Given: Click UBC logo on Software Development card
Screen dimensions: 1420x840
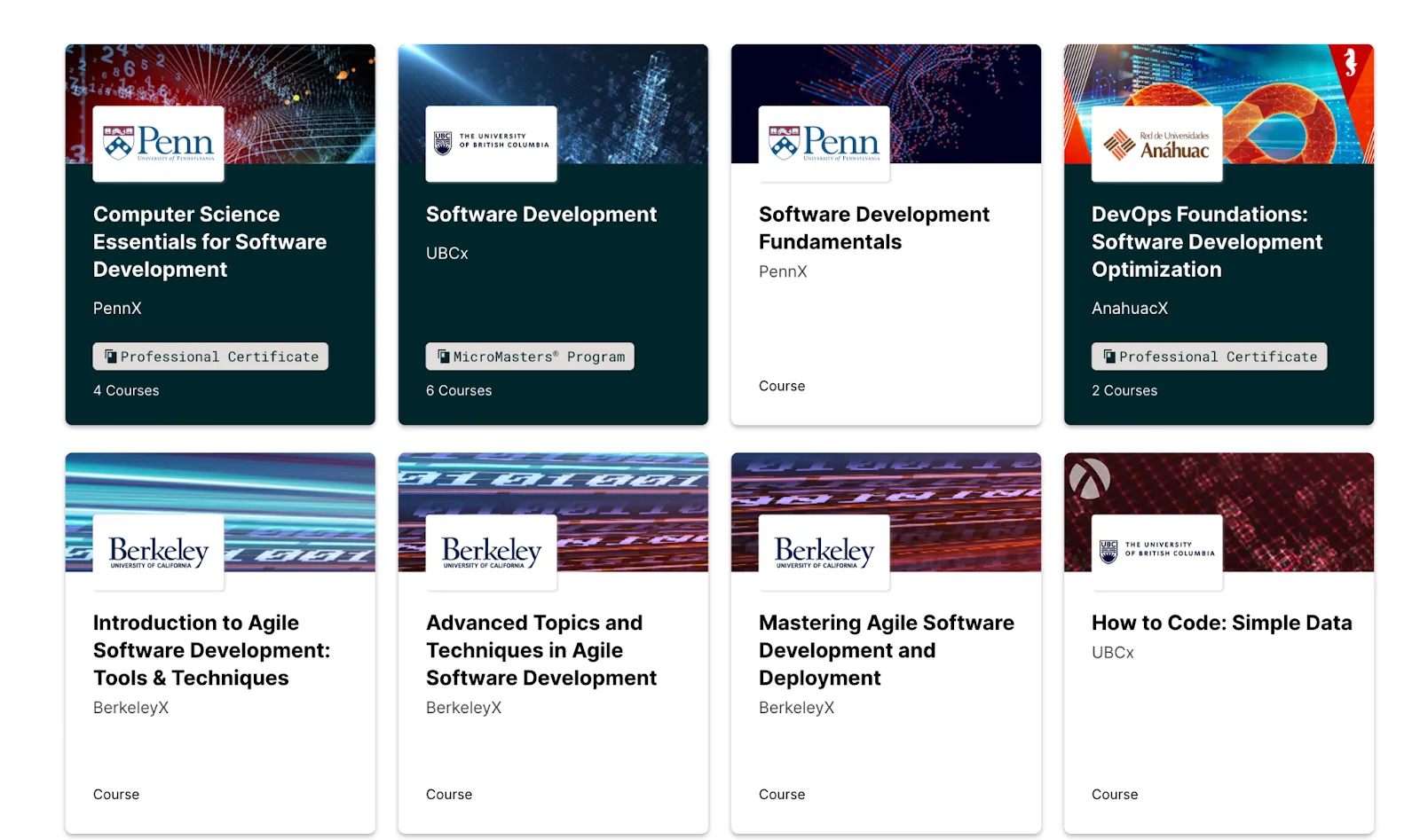Looking at the screenshot, I should click(x=491, y=144).
